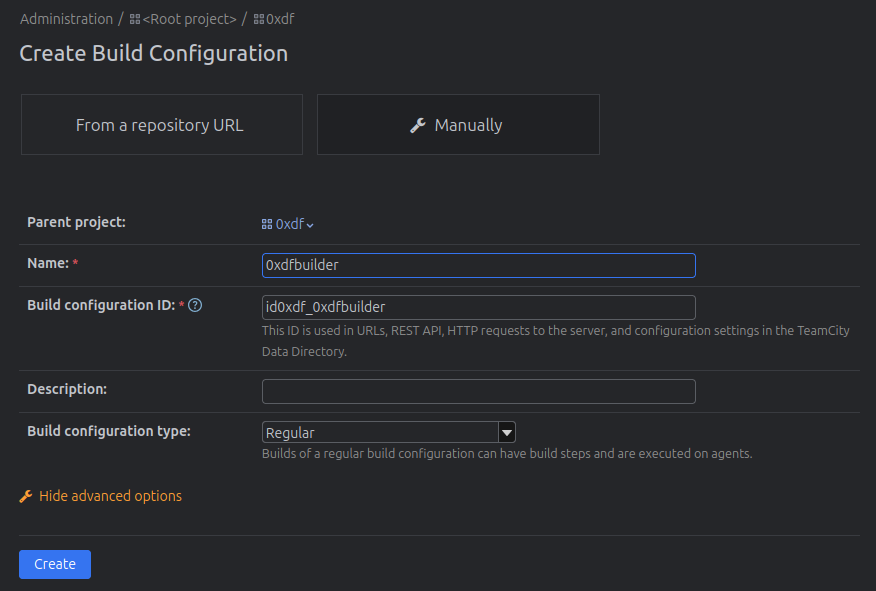This screenshot has width=876, height=591.
Task: Click the wrench icon beside Hide advanced options
Action: pyautogui.click(x=26, y=496)
